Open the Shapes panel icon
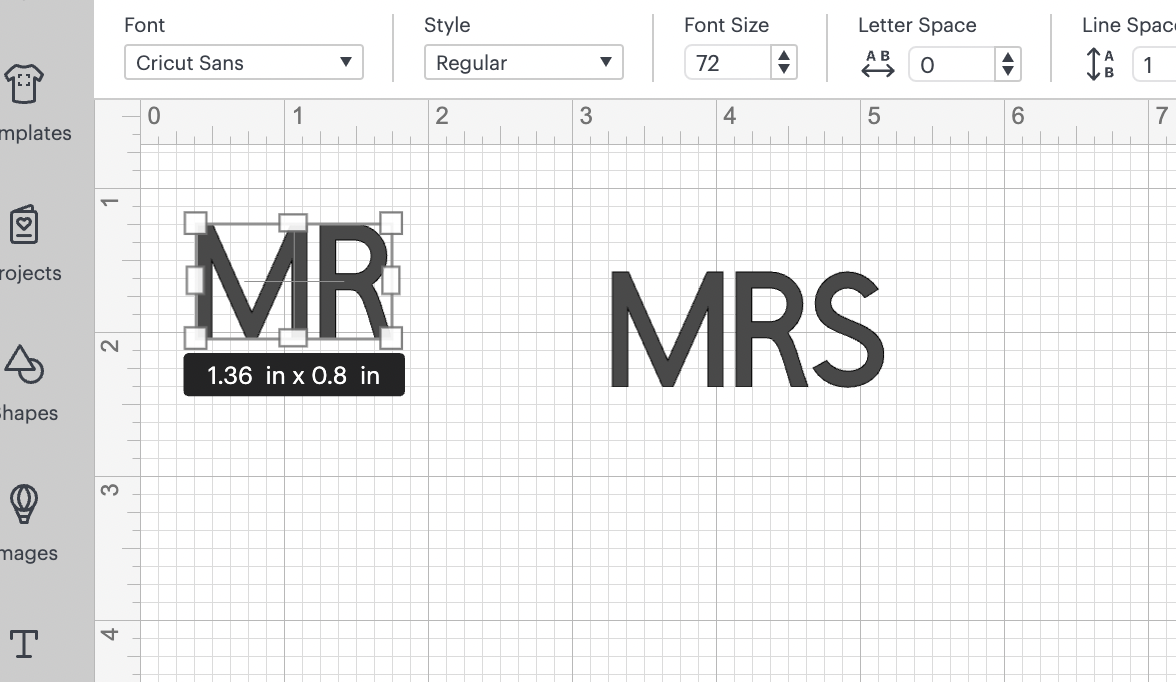The image size is (1176, 682). click(x=24, y=365)
